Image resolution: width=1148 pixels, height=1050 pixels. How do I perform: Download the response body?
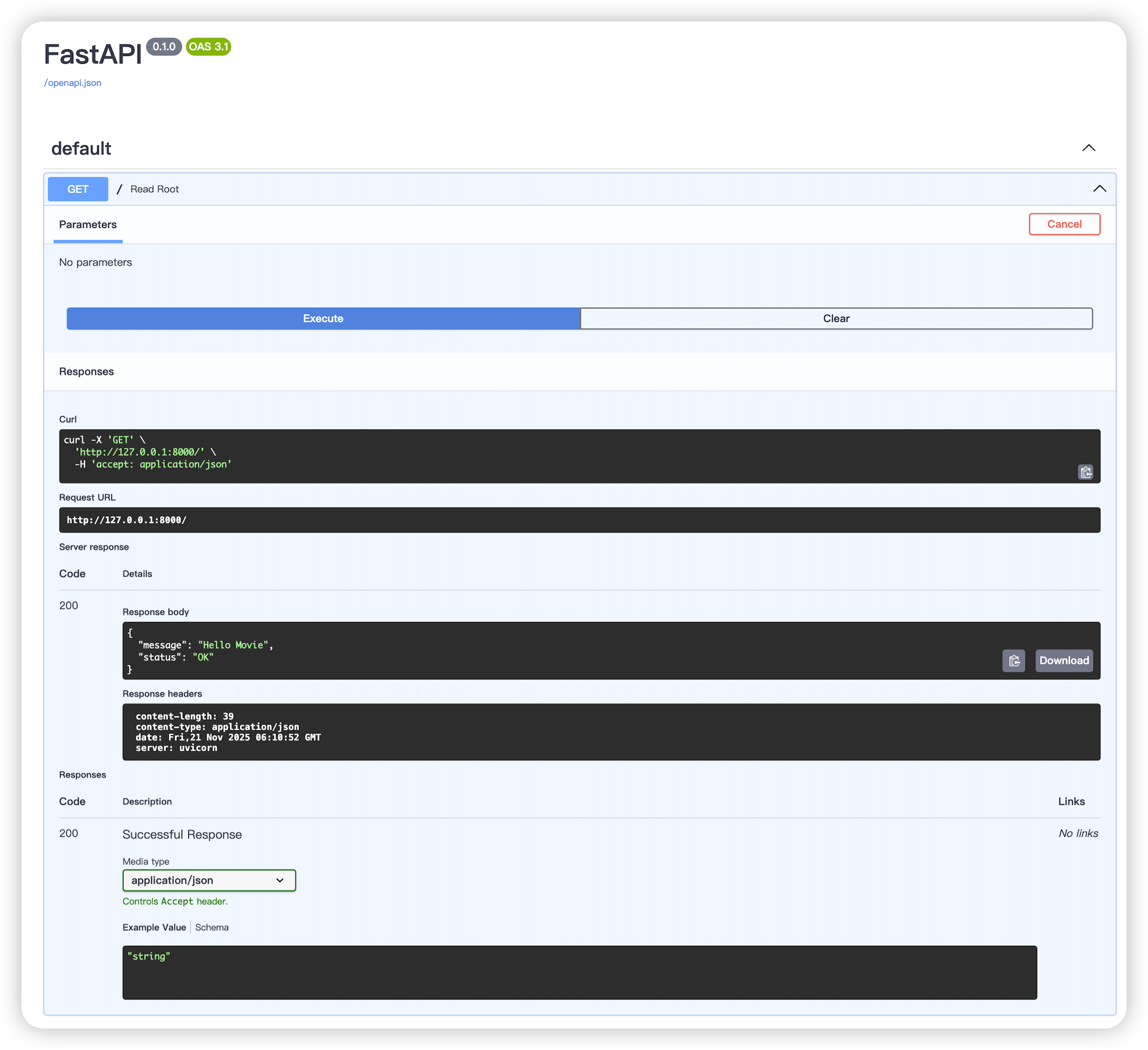(1063, 661)
